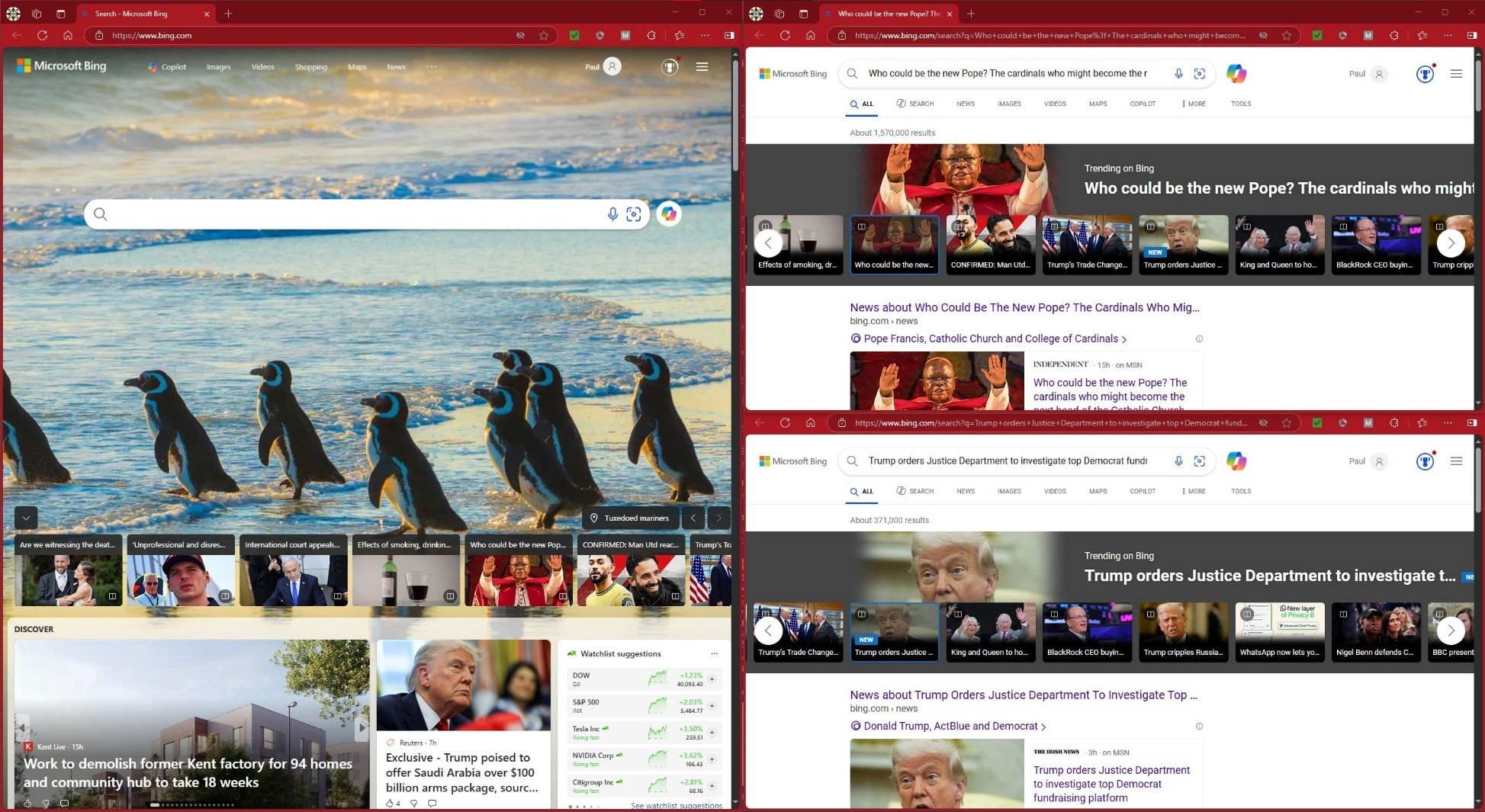Open the three-dot overflow in the Bing homepage navigation
Screen dimensions: 1485x812
pos(432,67)
